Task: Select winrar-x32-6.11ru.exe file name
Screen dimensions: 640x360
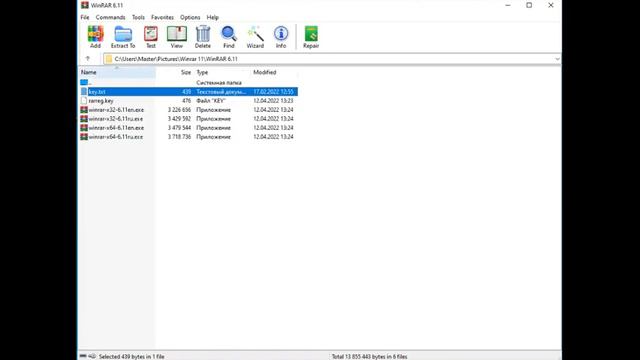Action: (116, 119)
